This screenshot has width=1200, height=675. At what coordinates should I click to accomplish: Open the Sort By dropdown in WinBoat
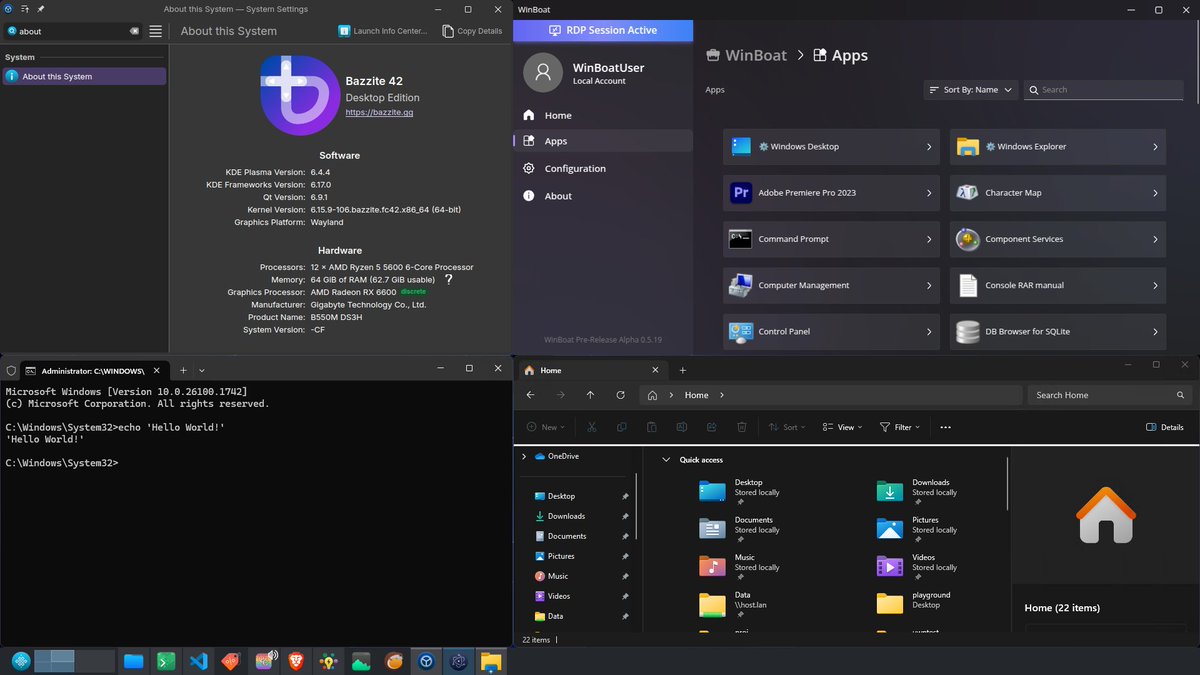(969, 89)
